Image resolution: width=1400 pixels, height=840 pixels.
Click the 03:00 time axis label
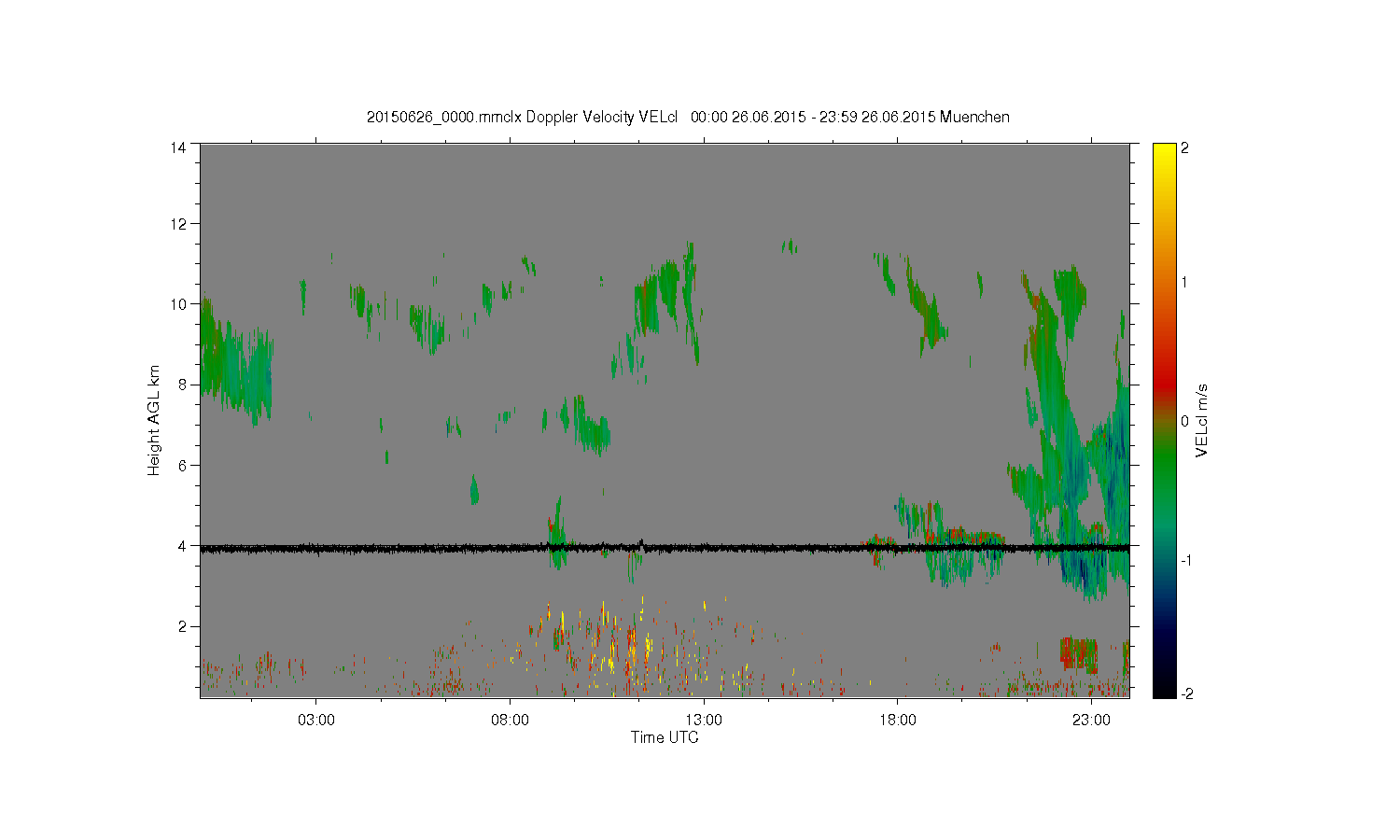316,721
